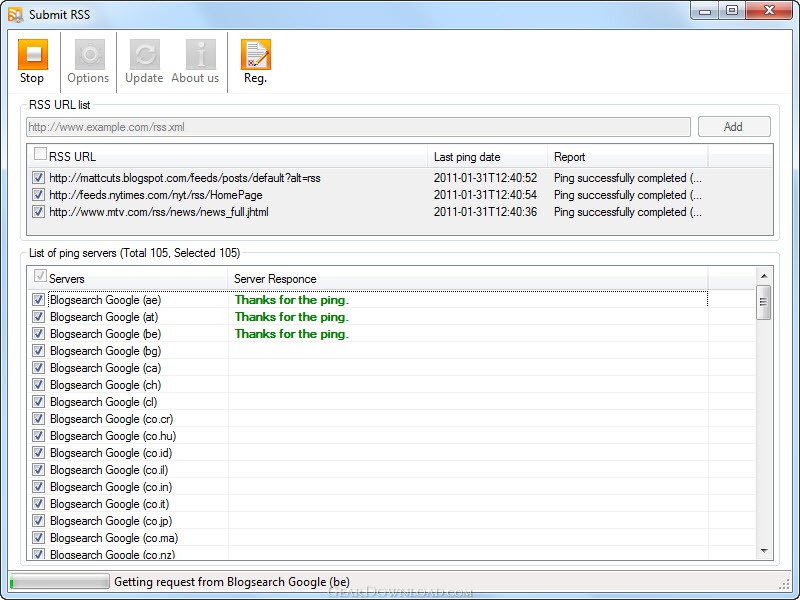Uncheck Blogsearch Google (co.cr) checkbox
This screenshot has height=600, width=800.
click(x=38, y=418)
